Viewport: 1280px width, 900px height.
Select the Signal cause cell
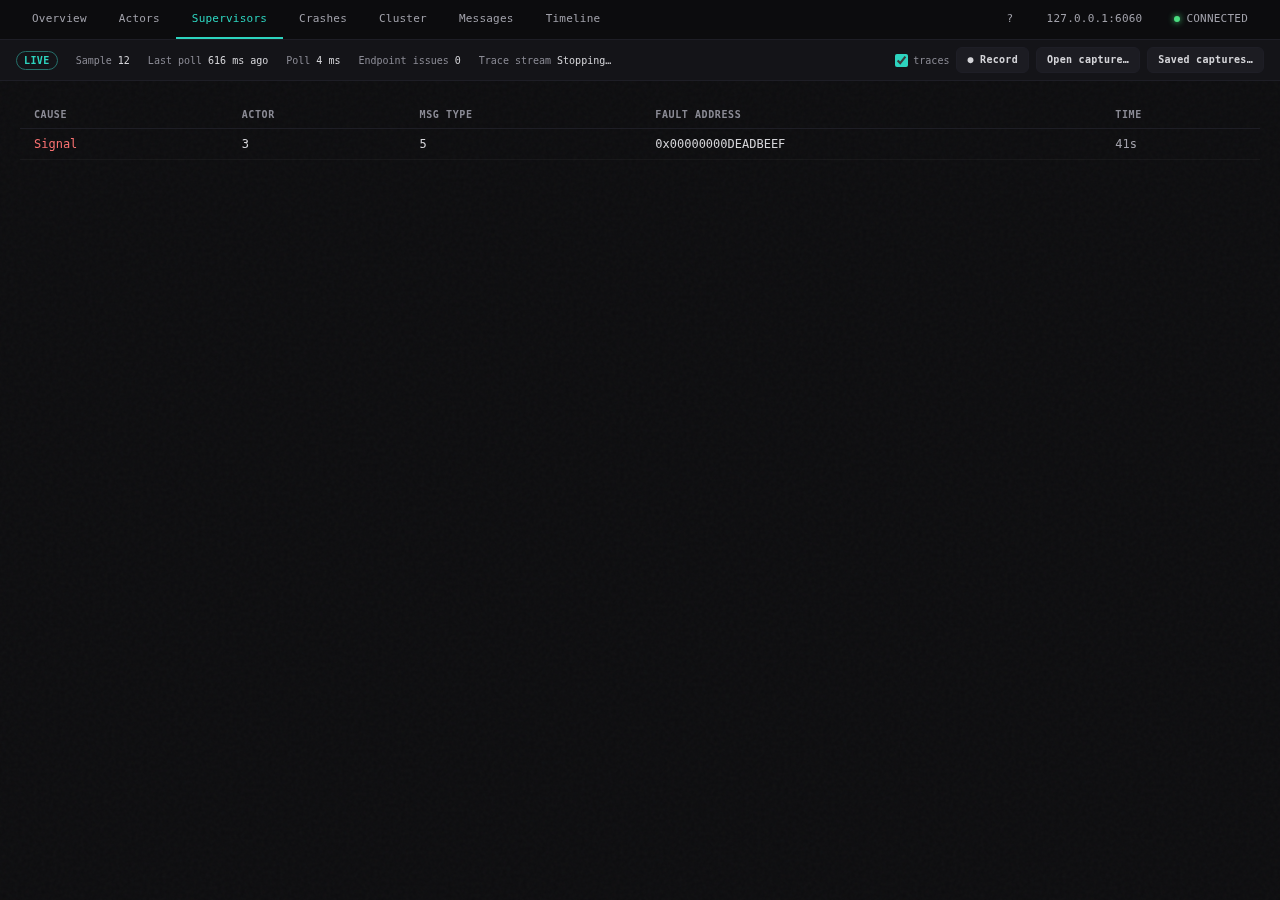pyautogui.click(x=56, y=144)
